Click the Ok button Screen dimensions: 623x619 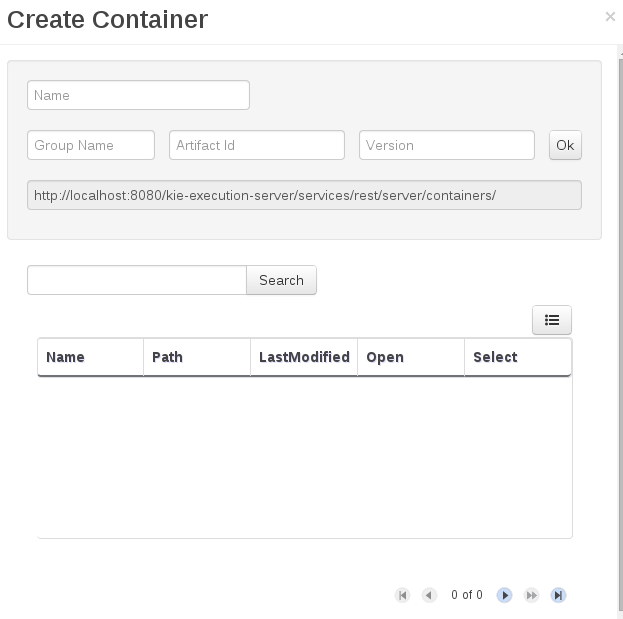(x=565, y=145)
